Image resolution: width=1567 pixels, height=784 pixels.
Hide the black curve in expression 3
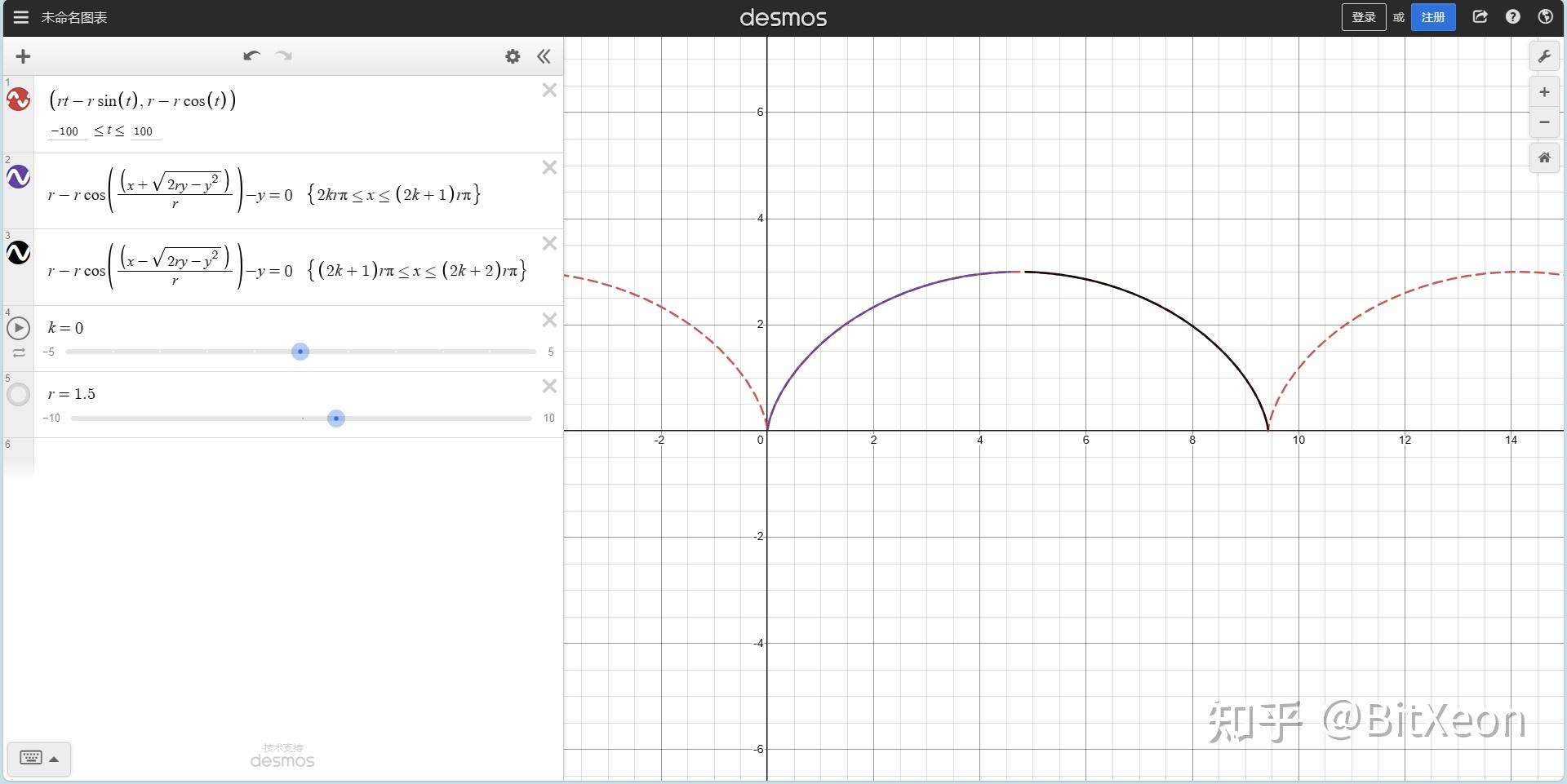19,252
